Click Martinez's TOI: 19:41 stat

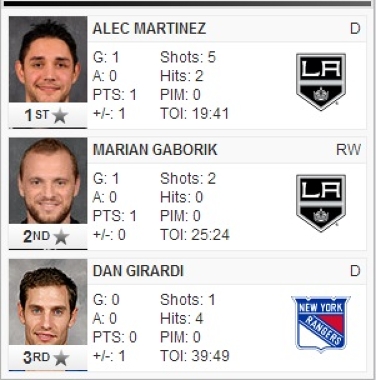[x=195, y=114]
